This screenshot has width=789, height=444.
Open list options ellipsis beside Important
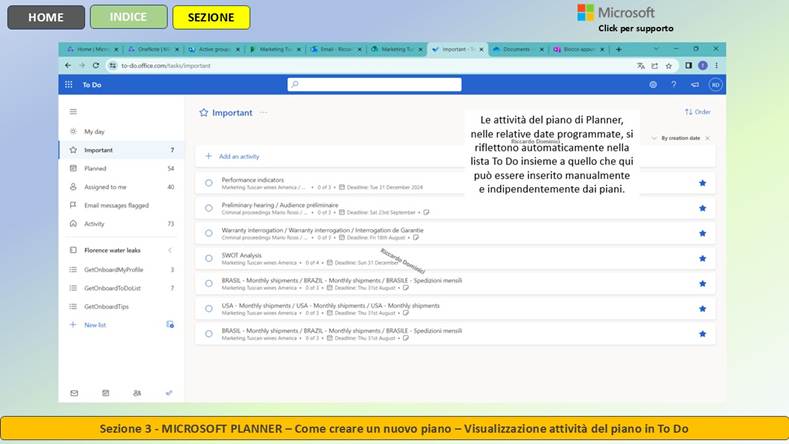click(x=264, y=113)
